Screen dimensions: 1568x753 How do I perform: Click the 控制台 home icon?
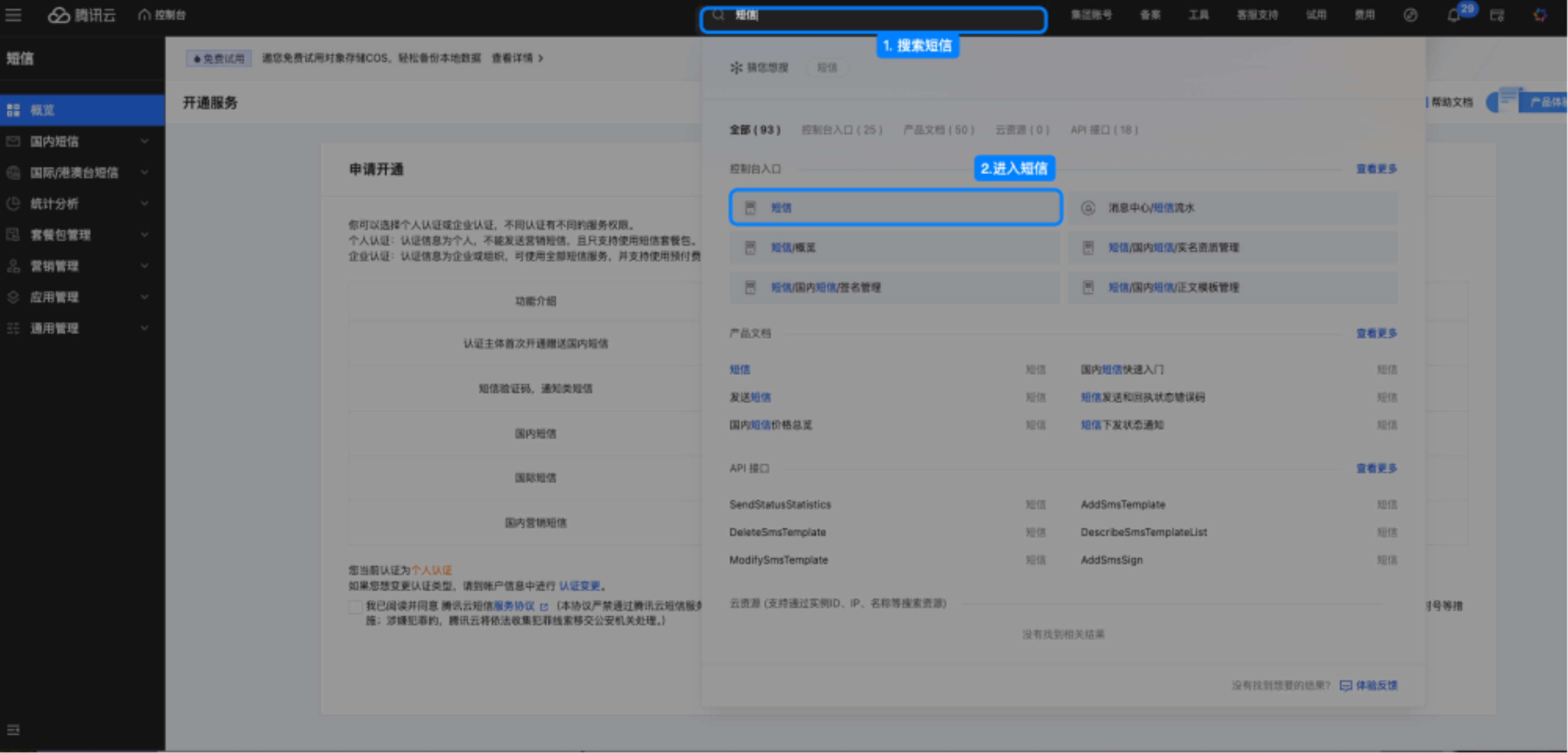(x=144, y=15)
